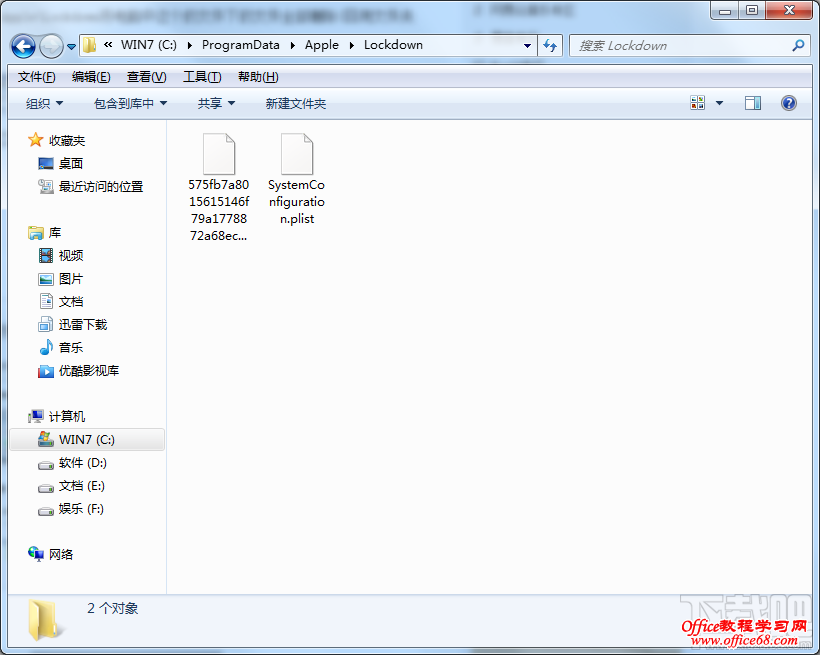Click the 575fb7a80 file name text
The image size is (820, 655).
pos(219,210)
